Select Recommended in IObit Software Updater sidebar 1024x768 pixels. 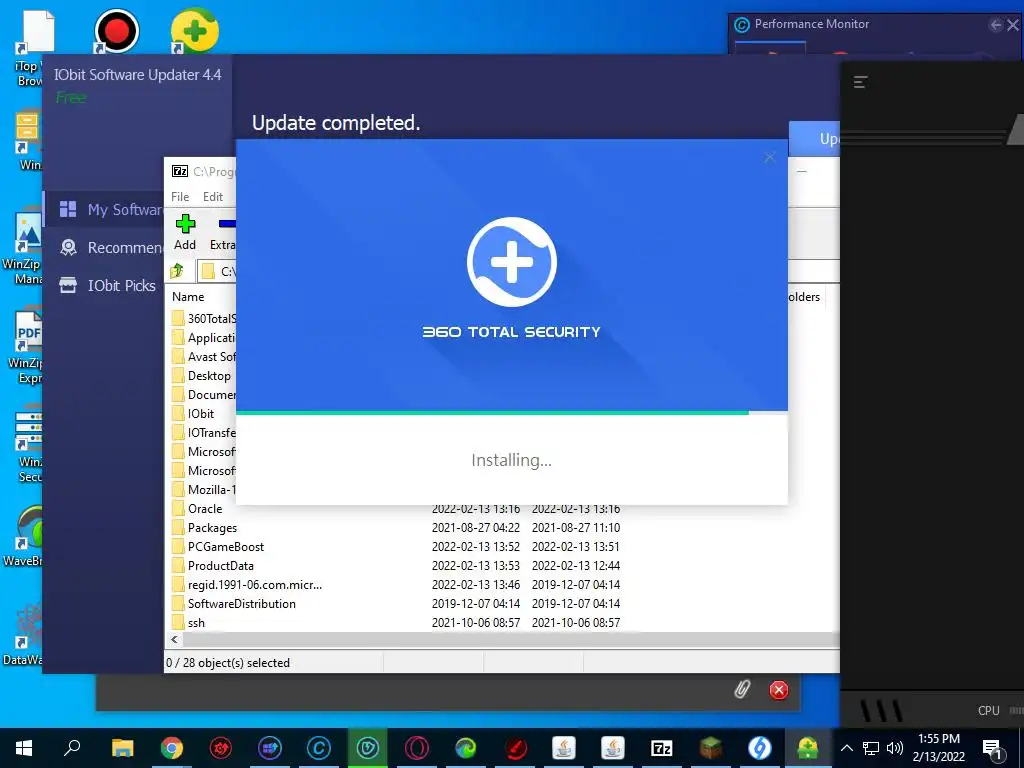(104, 248)
